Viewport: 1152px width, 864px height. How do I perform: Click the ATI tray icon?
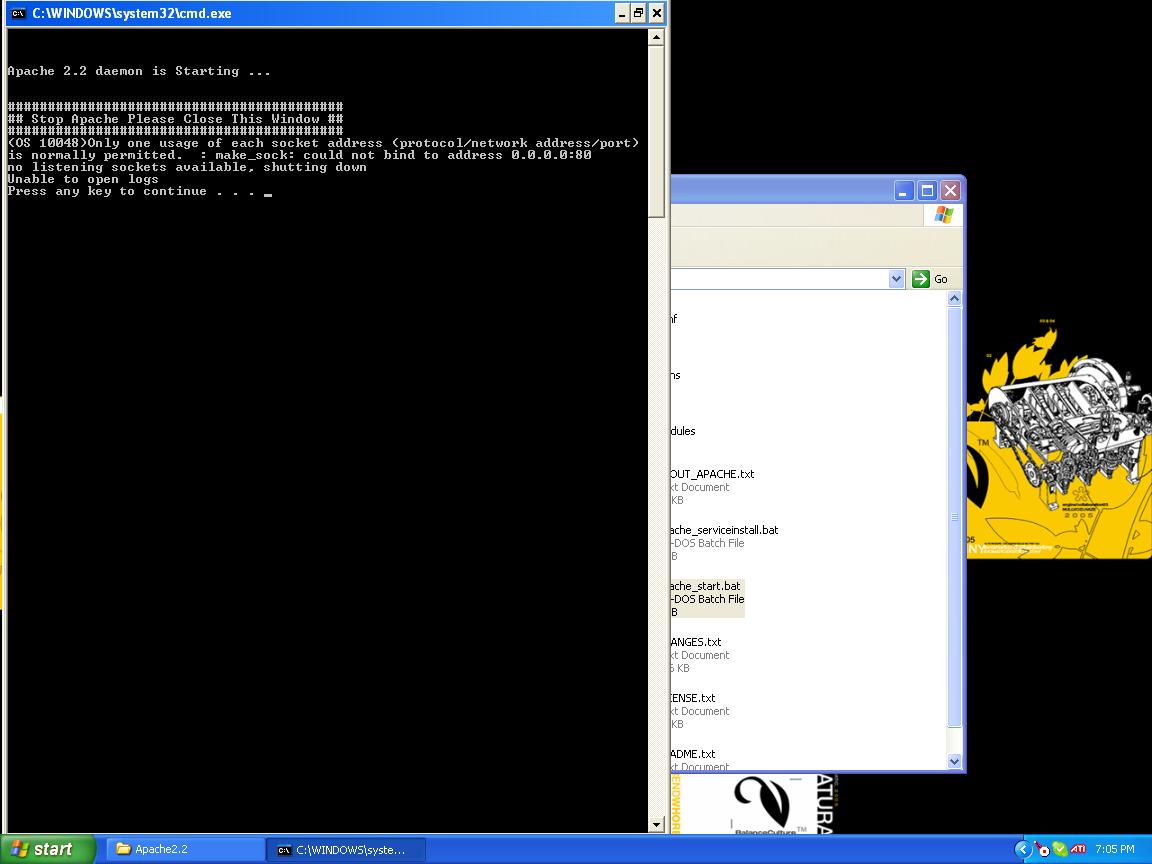(x=1078, y=849)
